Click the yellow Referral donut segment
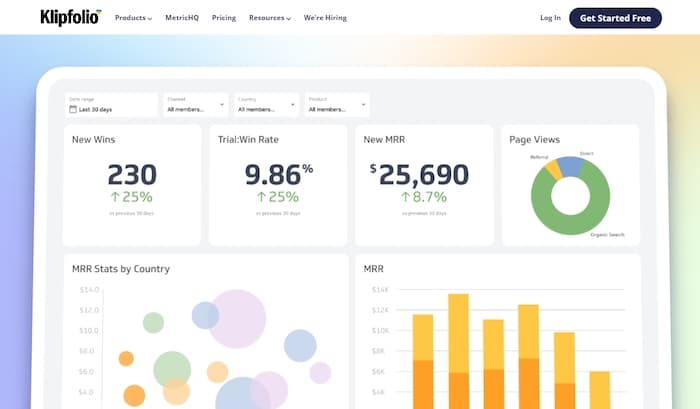Image resolution: width=700 pixels, height=409 pixels. point(553,170)
